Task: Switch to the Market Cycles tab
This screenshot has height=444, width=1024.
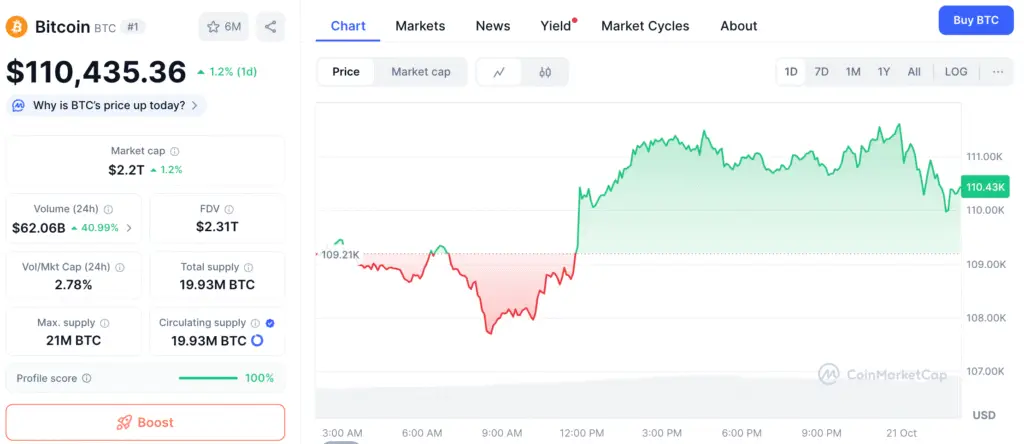Action: coord(645,26)
